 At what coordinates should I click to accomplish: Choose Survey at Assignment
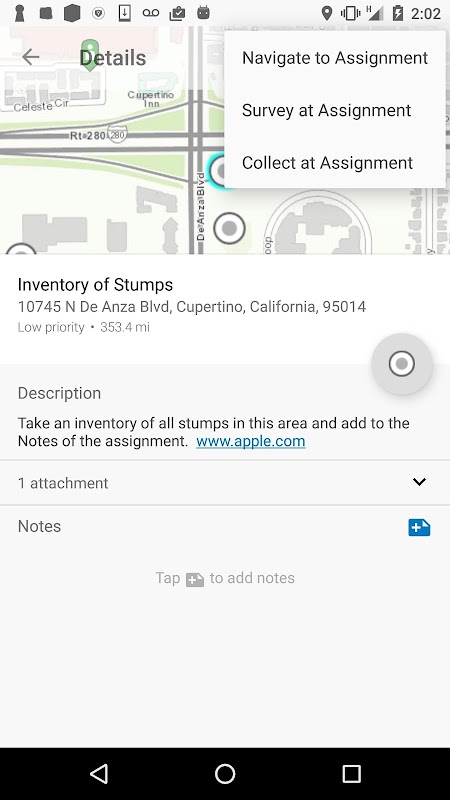coord(335,110)
